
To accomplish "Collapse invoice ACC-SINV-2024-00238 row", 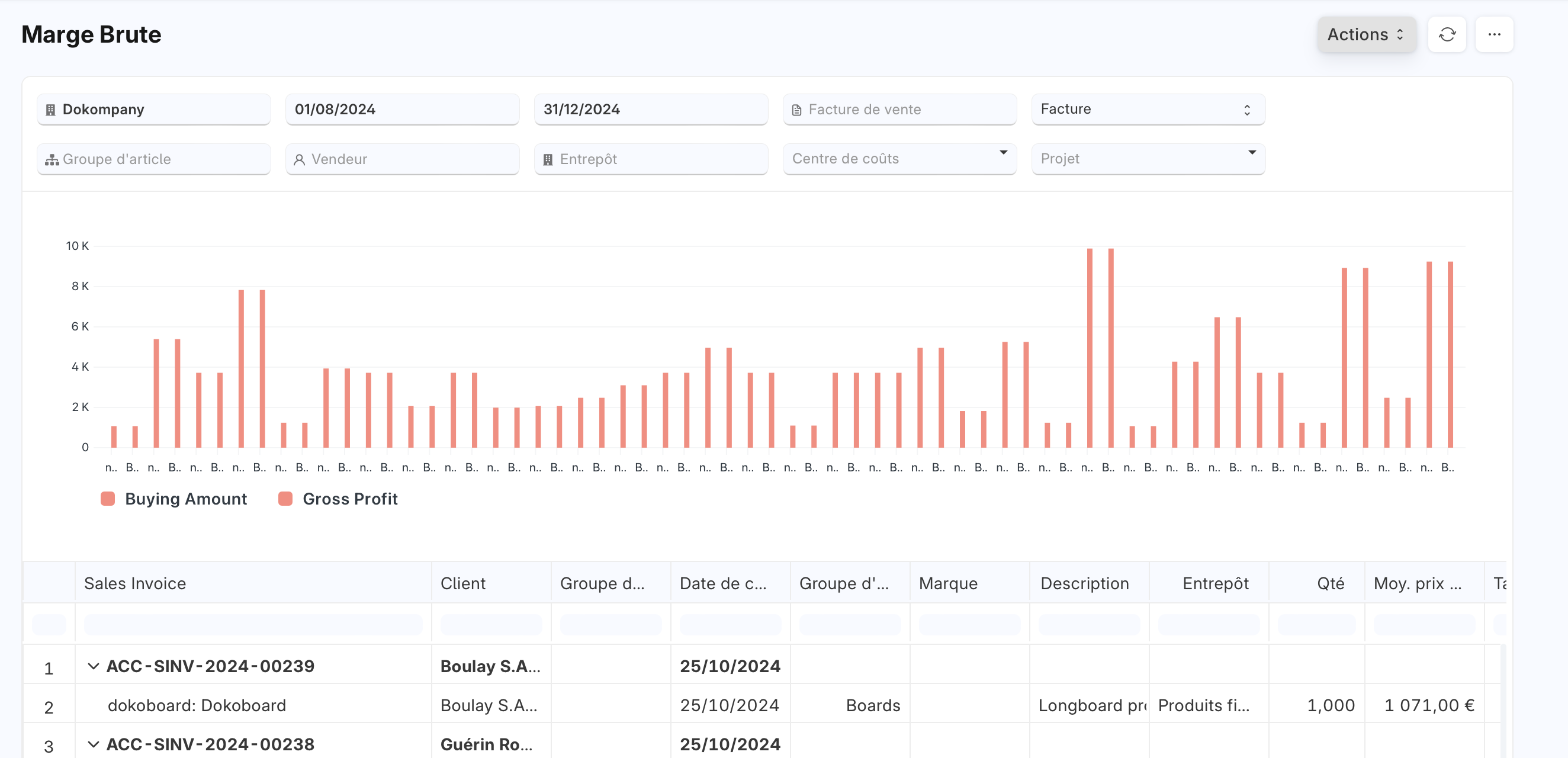I will [93, 743].
